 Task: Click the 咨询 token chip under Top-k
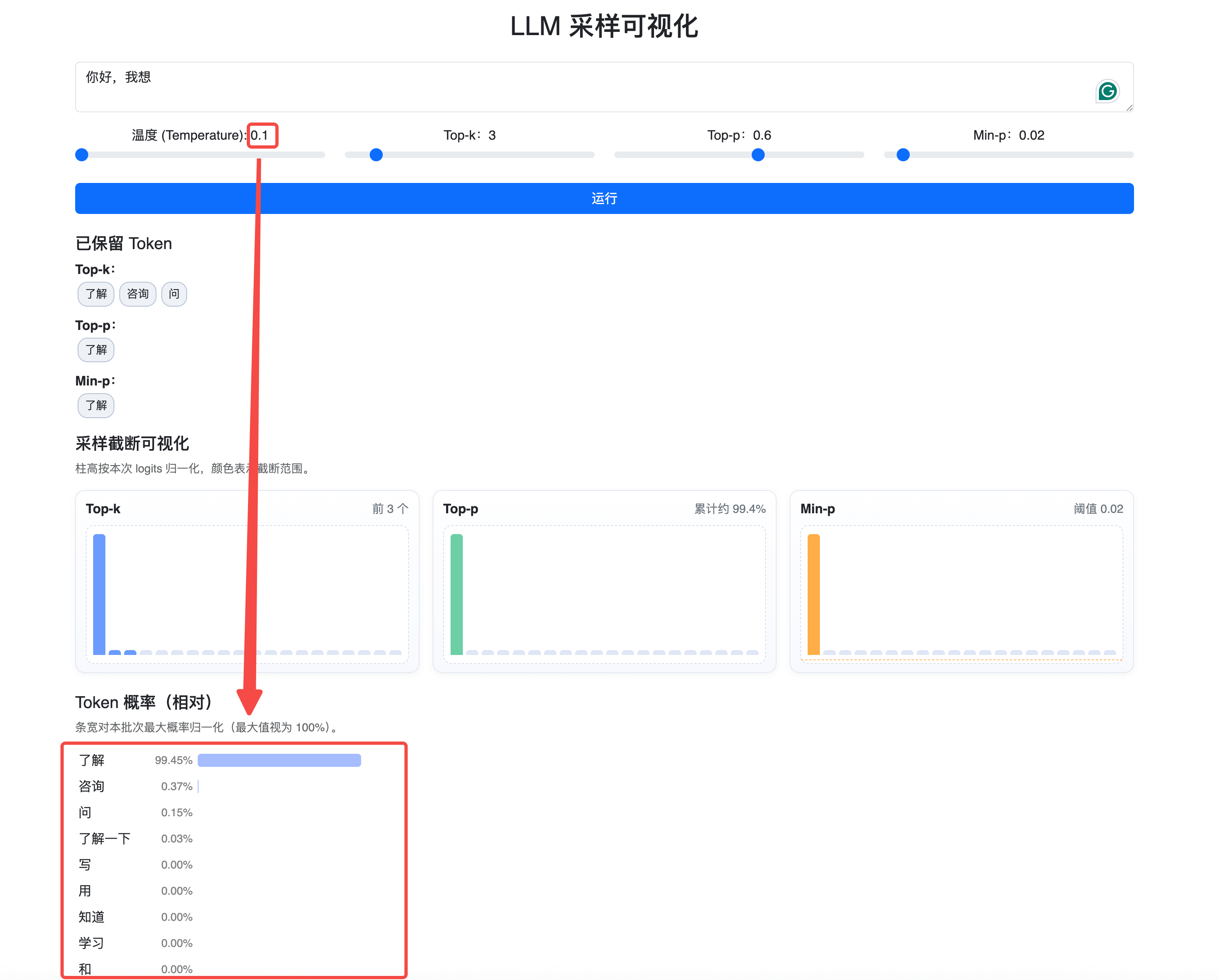137,294
